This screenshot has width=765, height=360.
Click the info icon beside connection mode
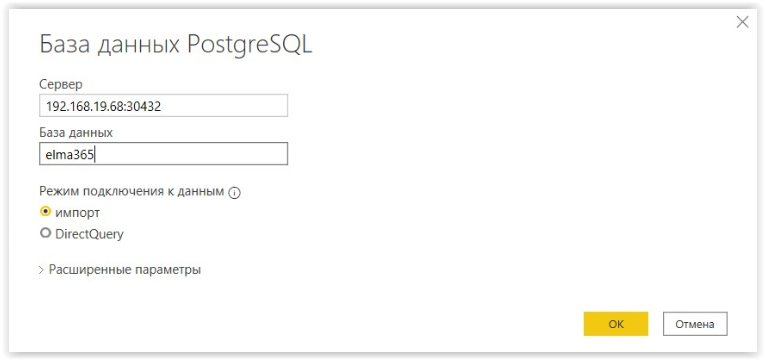(235, 193)
